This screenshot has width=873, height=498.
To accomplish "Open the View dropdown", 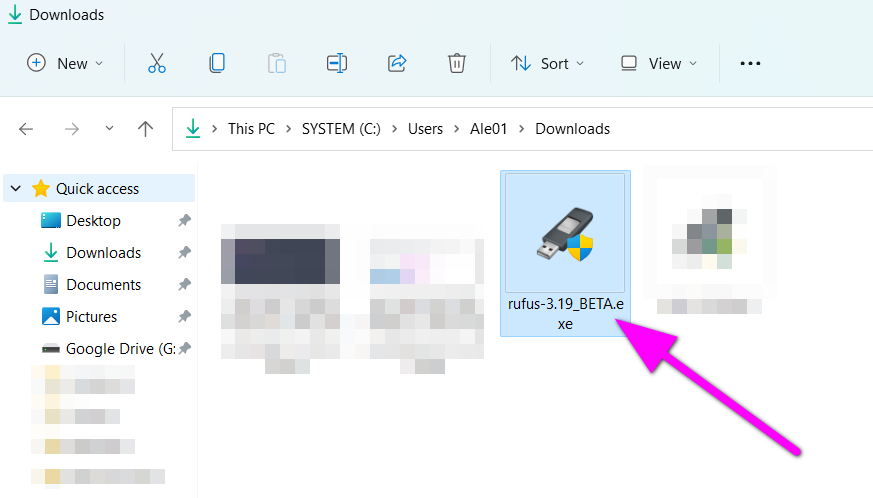I will point(659,64).
